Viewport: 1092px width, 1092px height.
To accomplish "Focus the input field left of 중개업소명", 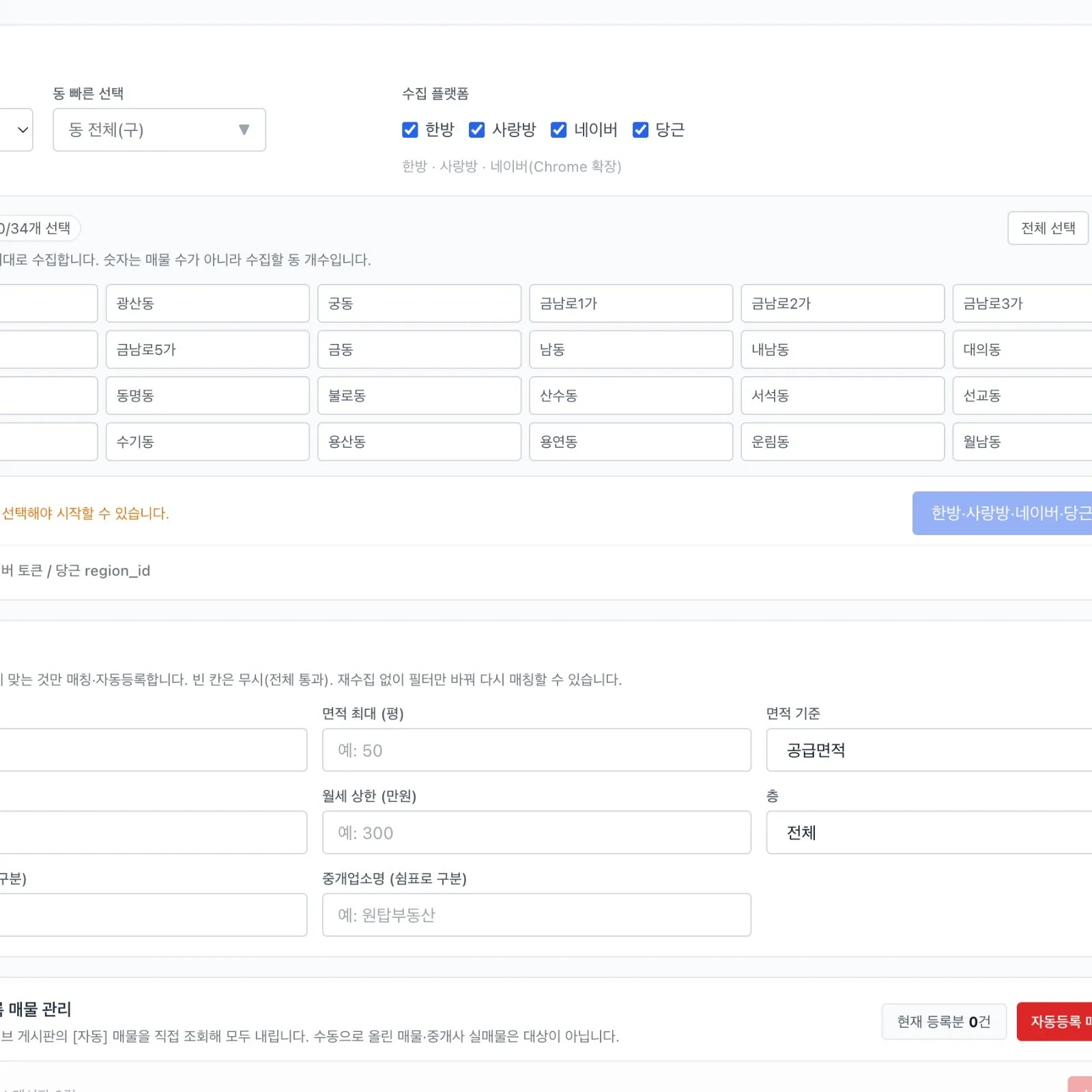I will (154, 915).
